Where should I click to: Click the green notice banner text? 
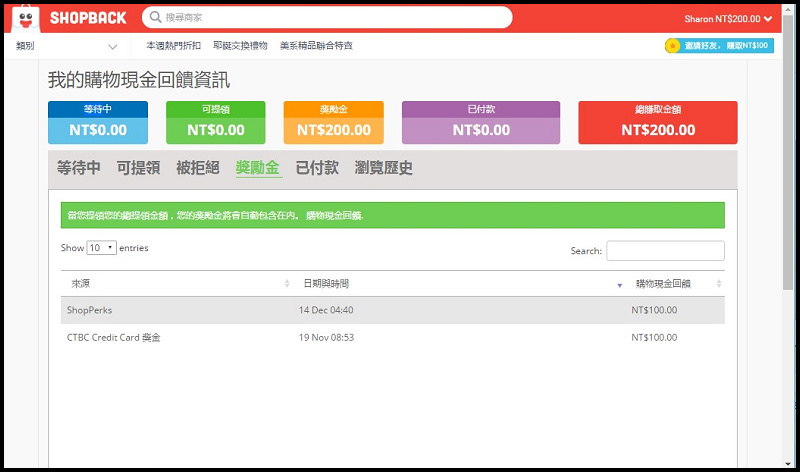[215, 215]
